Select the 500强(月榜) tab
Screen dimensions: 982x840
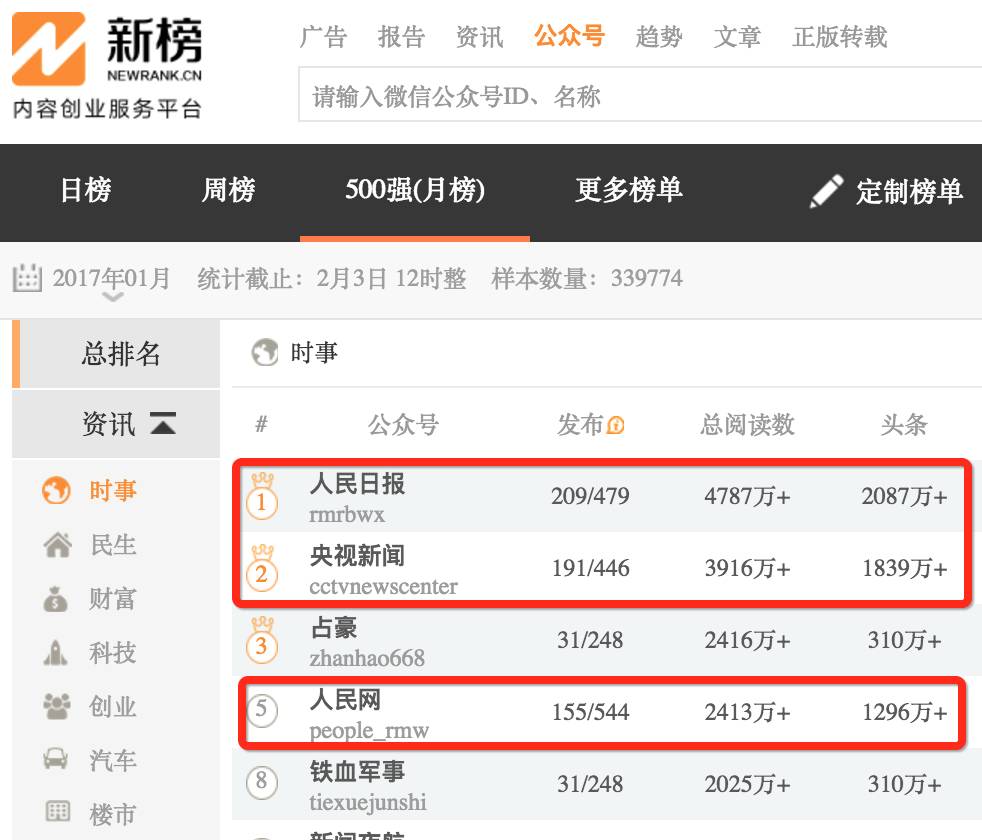[x=415, y=190]
